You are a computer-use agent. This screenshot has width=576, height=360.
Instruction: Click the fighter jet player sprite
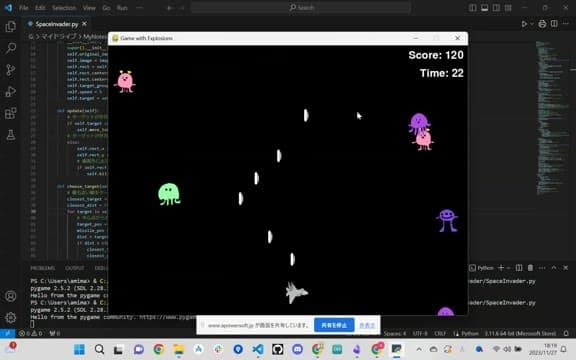(296, 292)
